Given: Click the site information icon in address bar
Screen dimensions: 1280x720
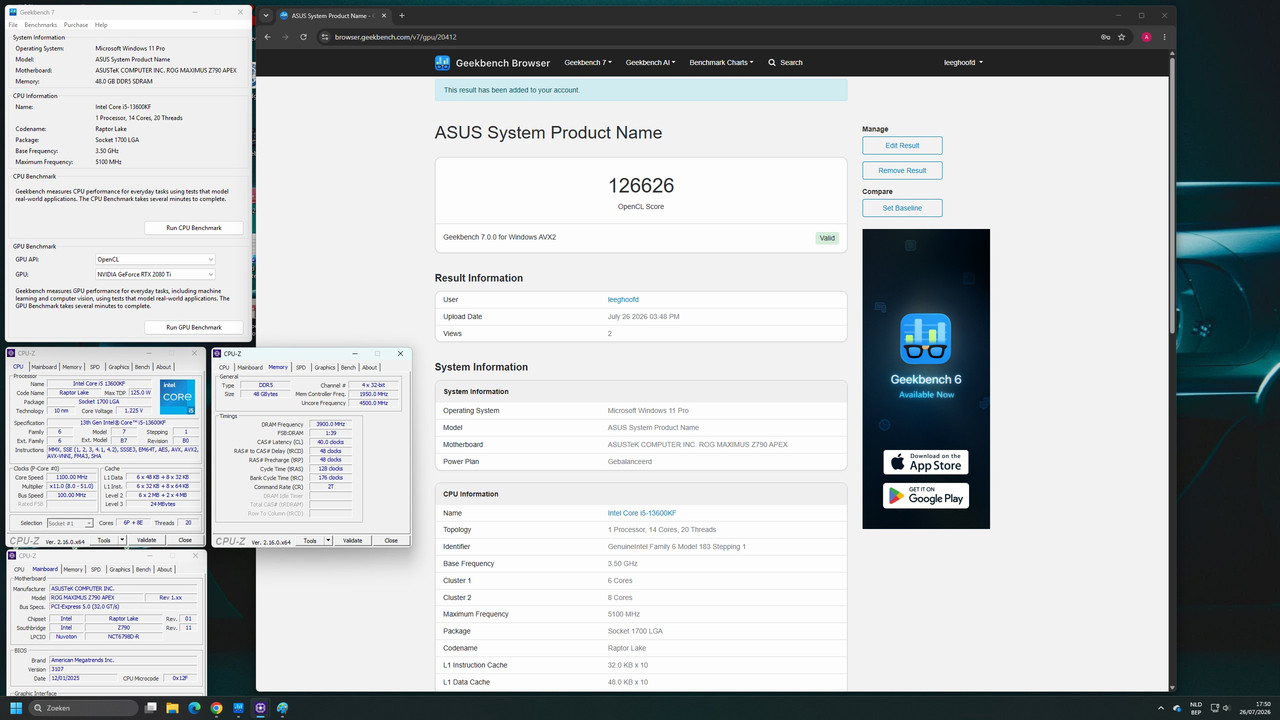Looking at the screenshot, I should (324, 37).
